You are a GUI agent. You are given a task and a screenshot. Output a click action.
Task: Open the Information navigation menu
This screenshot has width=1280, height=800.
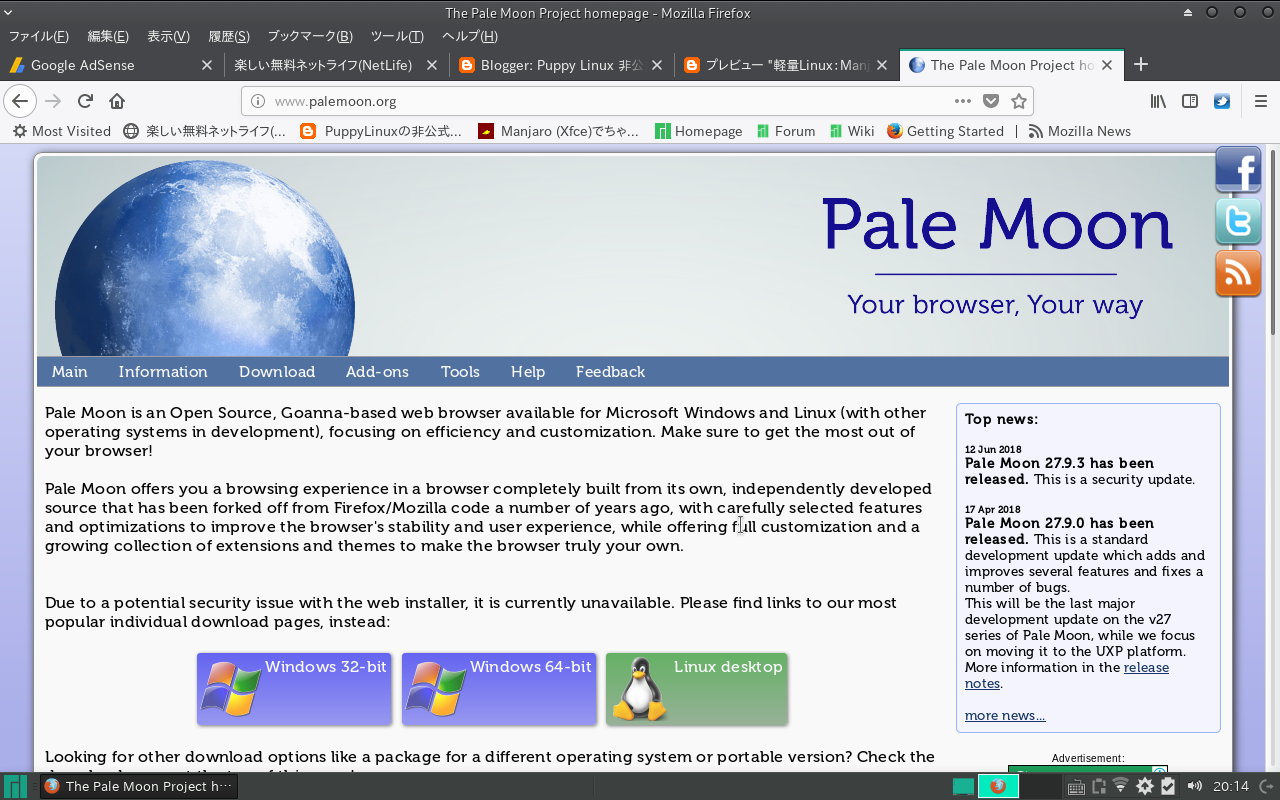pyautogui.click(x=163, y=372)
